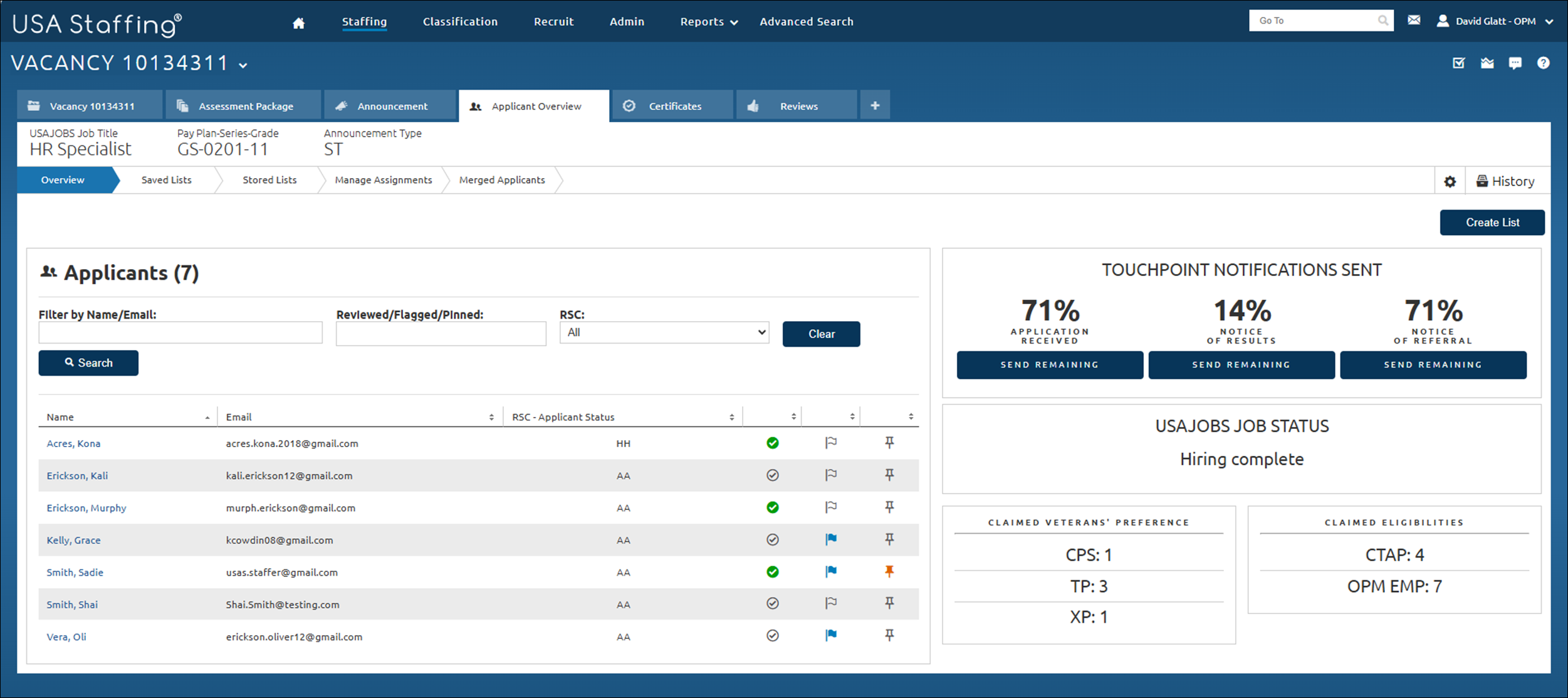Click the Create List button
This screenshot has width=1568, height=698.
1492,222
